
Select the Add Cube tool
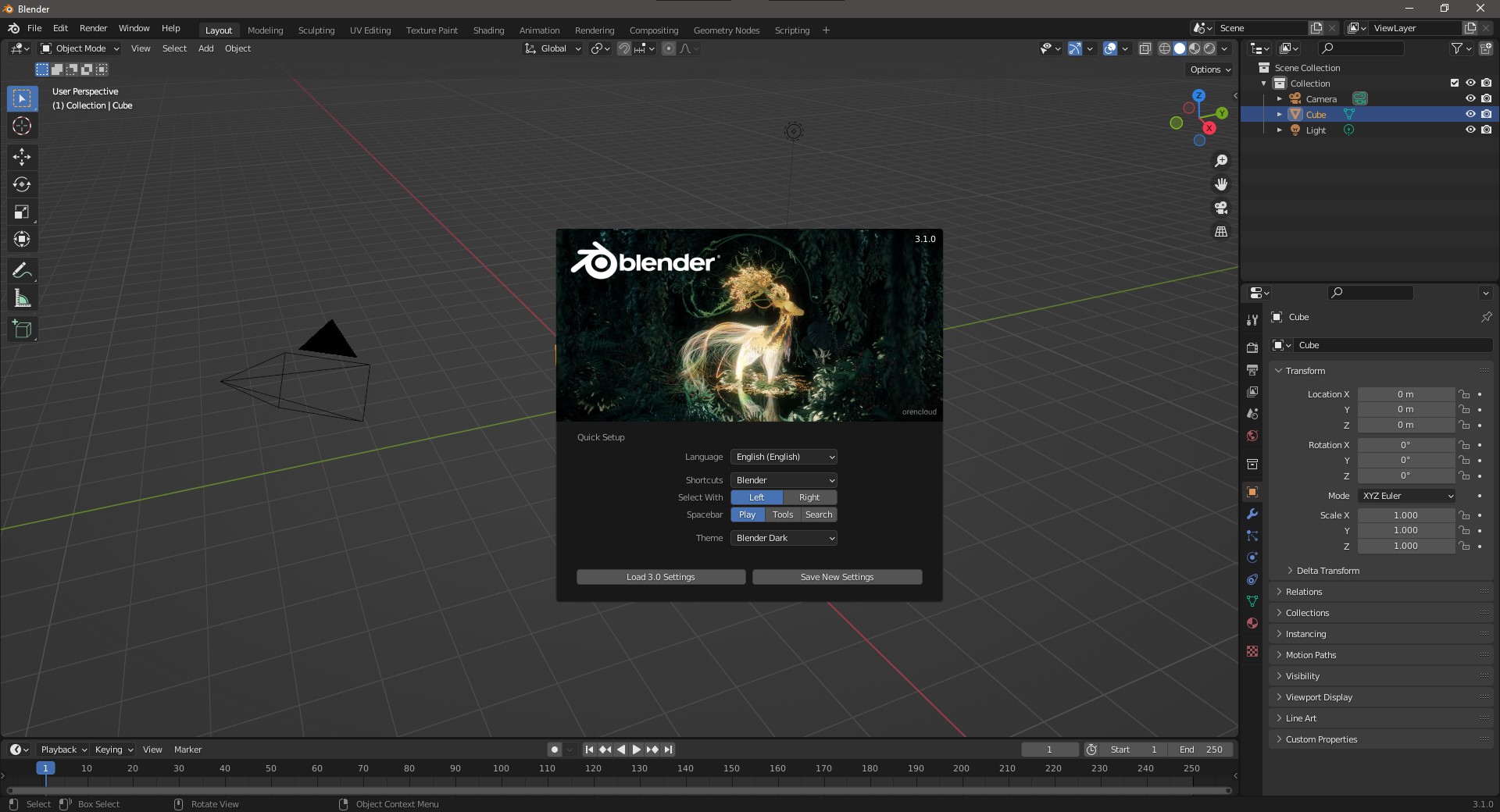click(22, 329)
